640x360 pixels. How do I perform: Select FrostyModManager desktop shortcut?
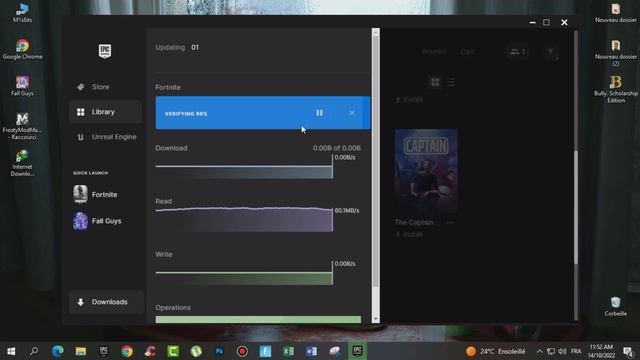[22, 126]
